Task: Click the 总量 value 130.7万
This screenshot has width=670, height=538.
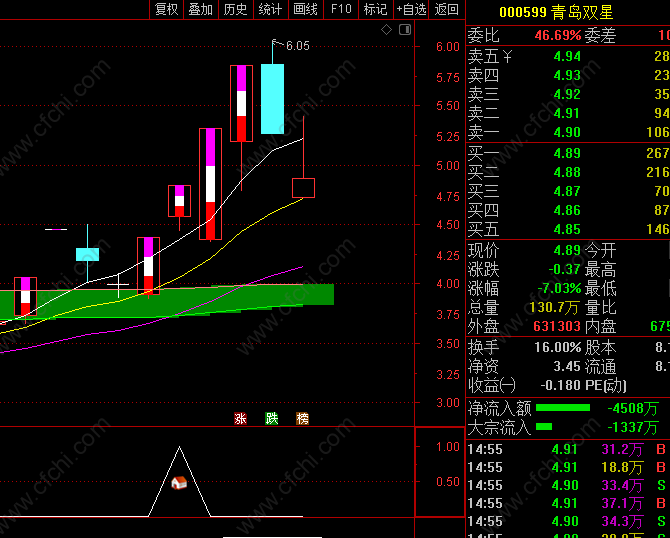Action: 554,308
